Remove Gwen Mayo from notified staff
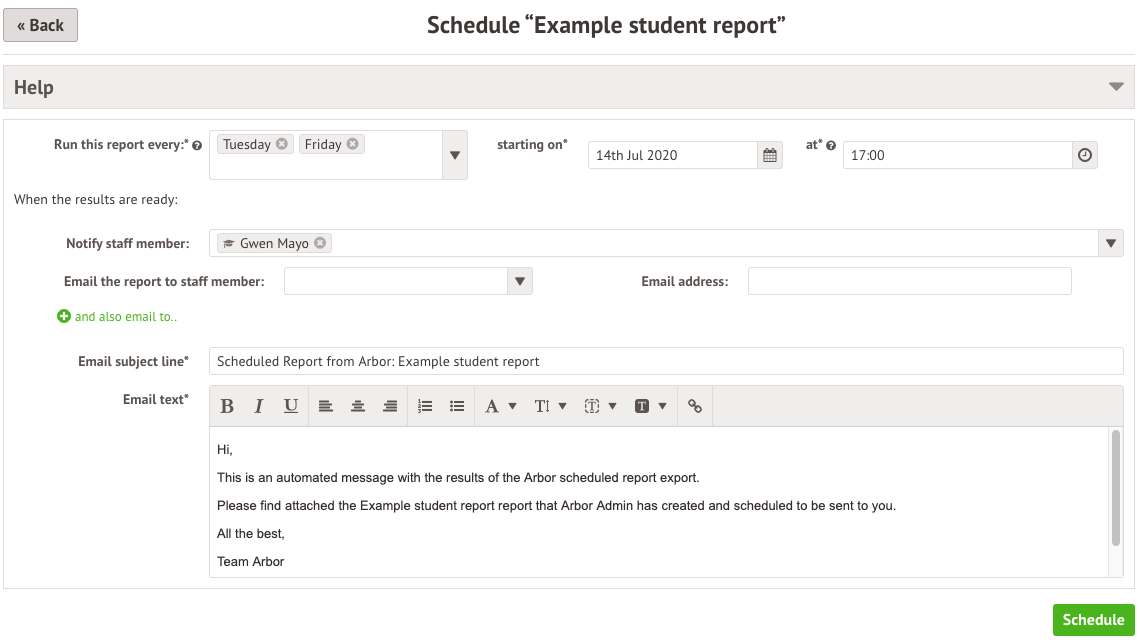The image size is (1140, 644). [x=320, y=243]
